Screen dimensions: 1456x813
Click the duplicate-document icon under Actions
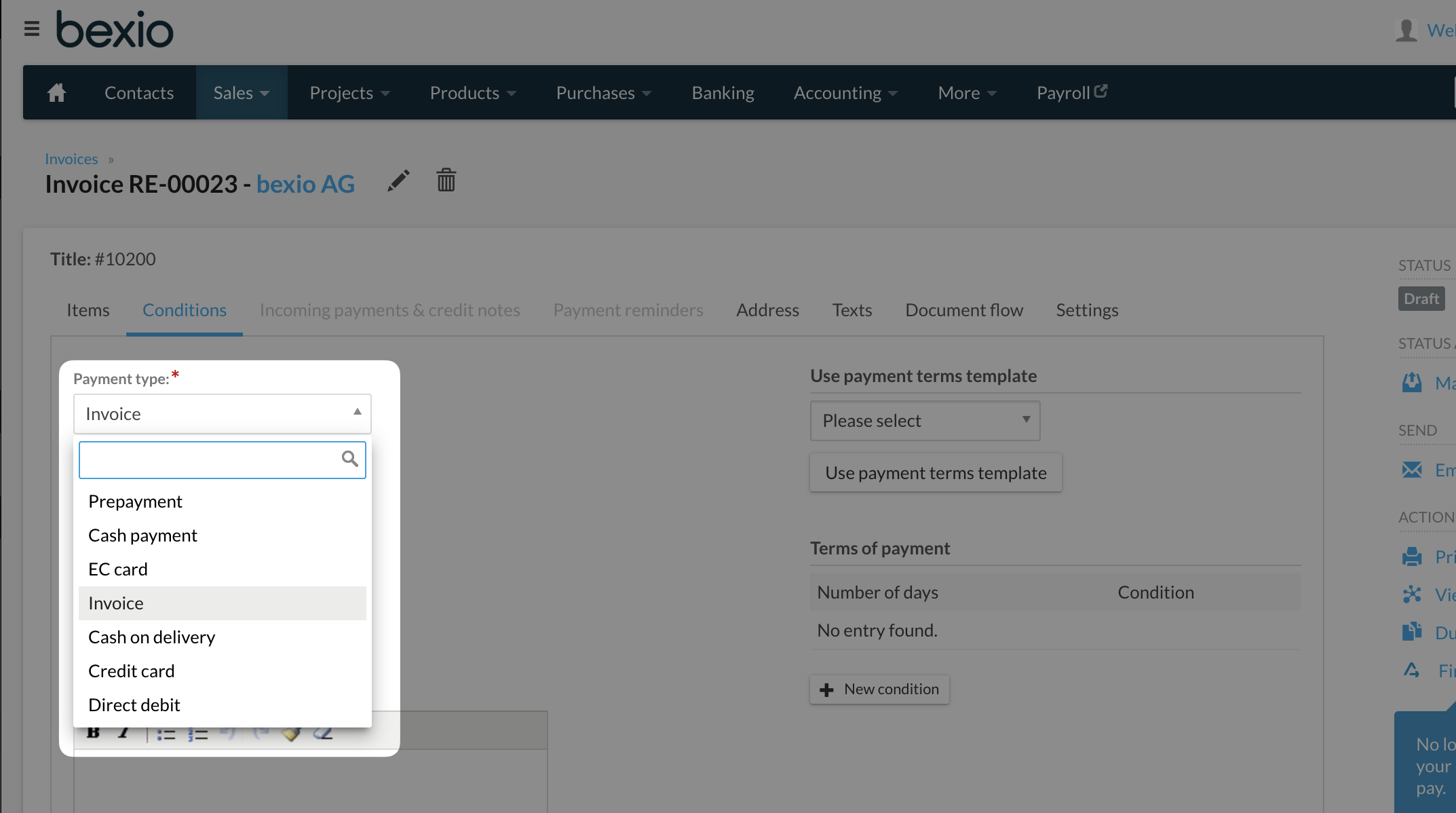1413,631
